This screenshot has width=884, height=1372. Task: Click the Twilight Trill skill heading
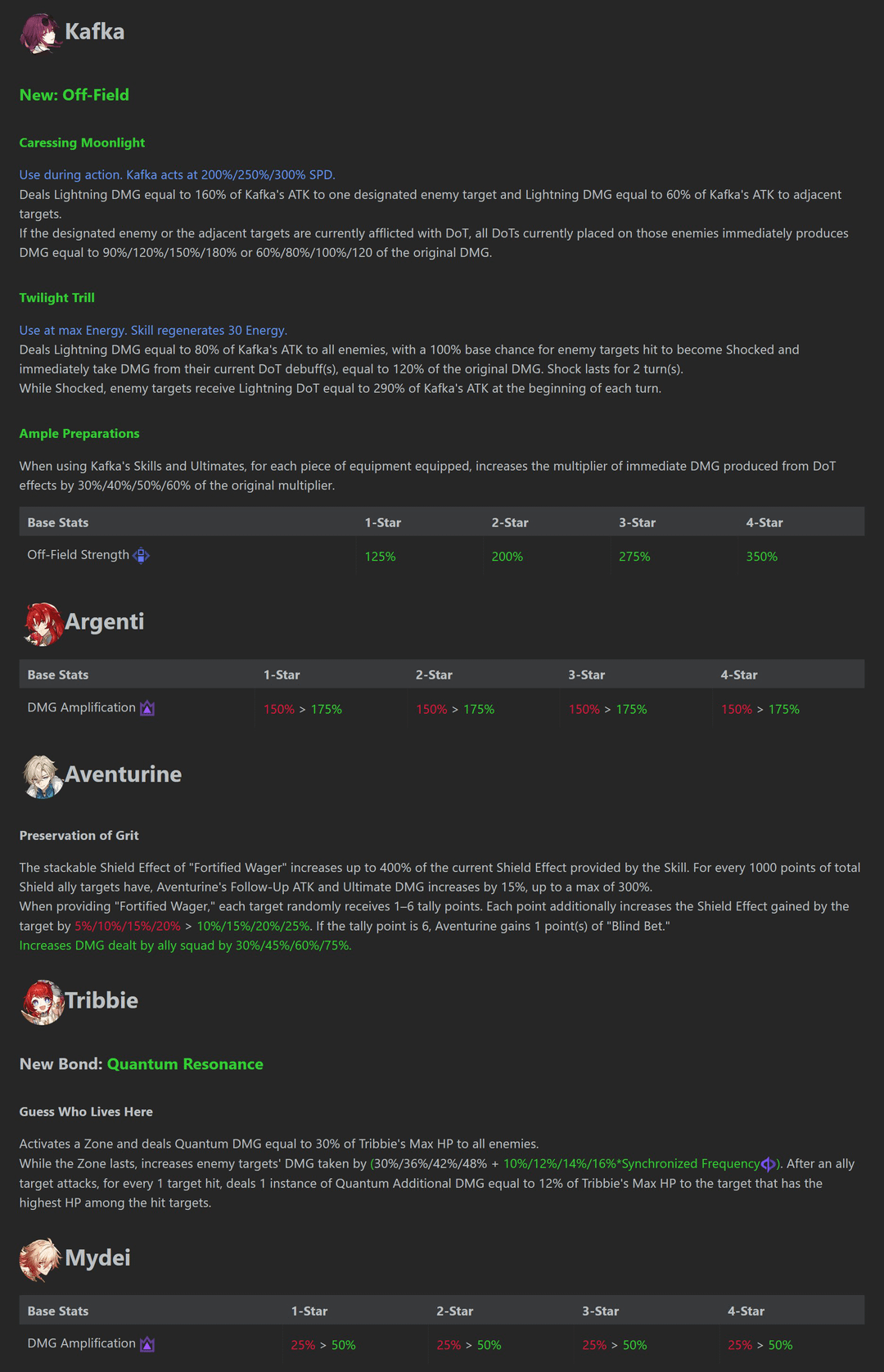(57, 298)
